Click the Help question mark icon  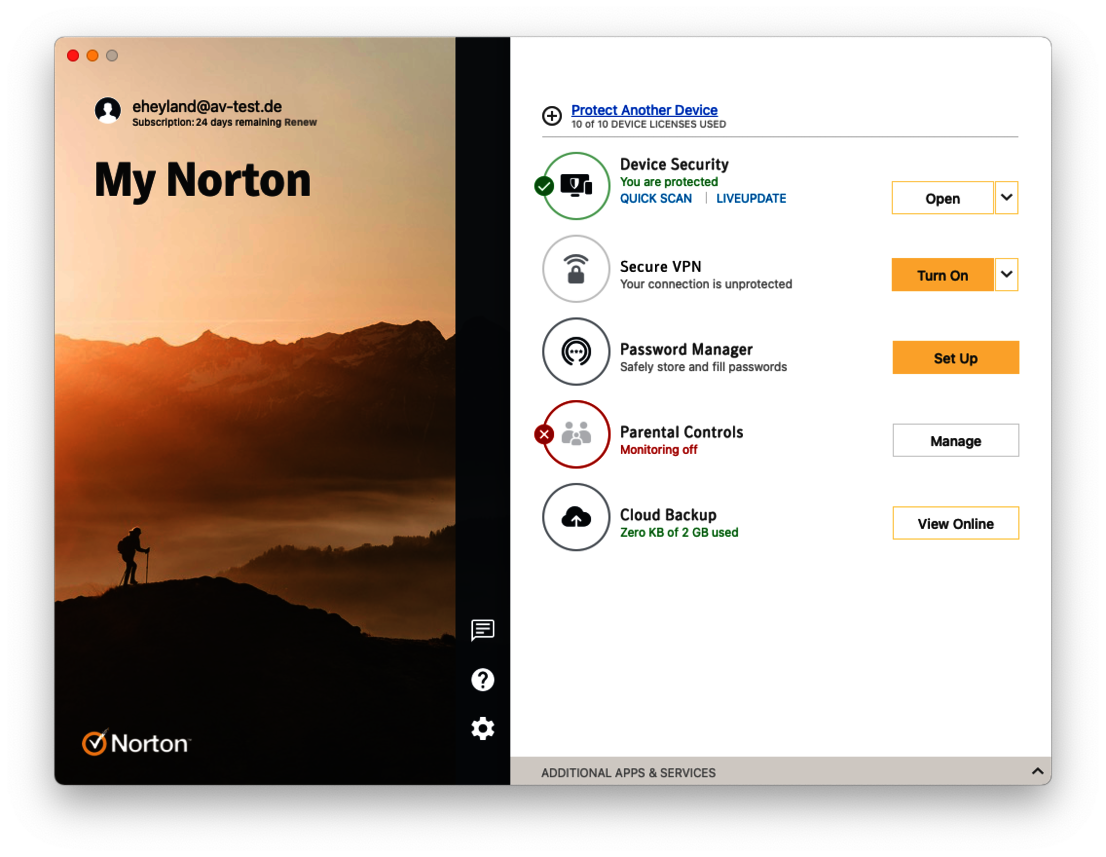tap(483, 679)
